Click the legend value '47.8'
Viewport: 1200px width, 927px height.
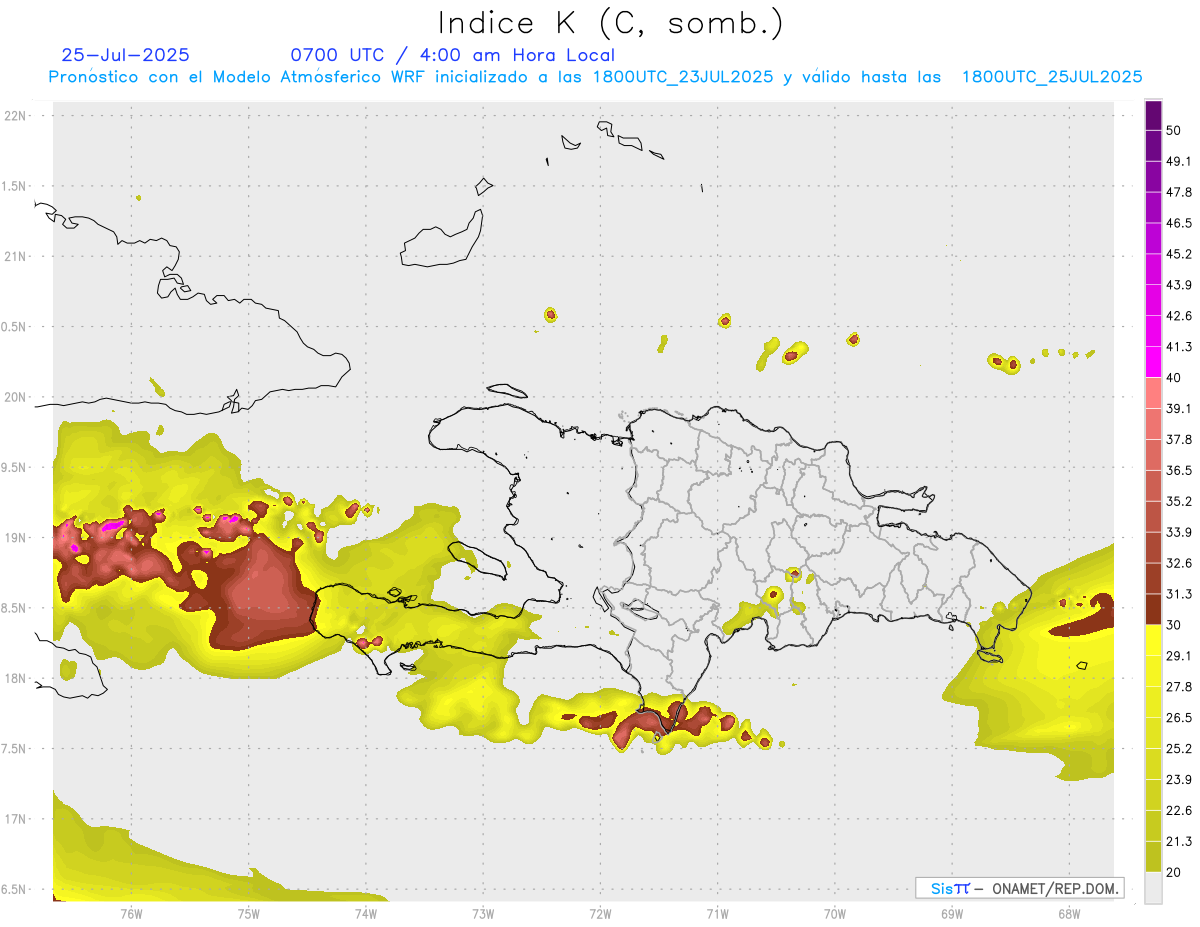point(1179,192)
